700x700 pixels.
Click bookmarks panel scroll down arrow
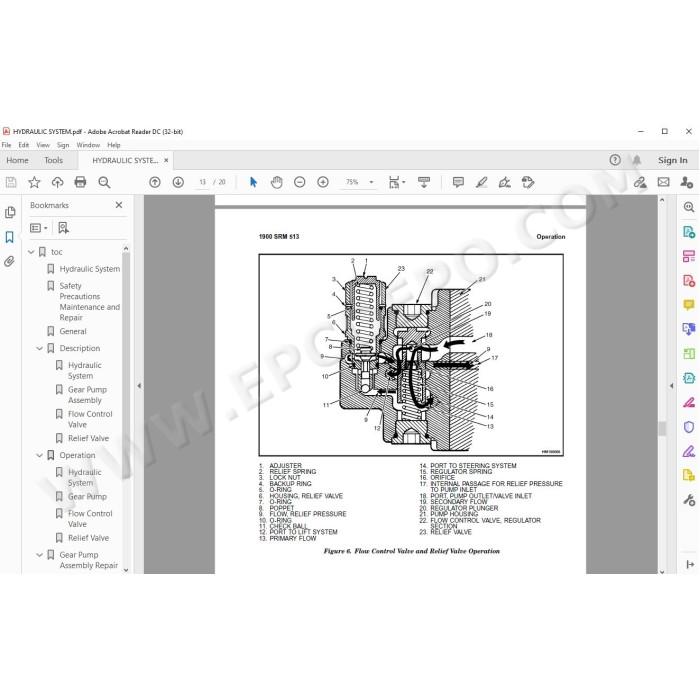(126, 570)
